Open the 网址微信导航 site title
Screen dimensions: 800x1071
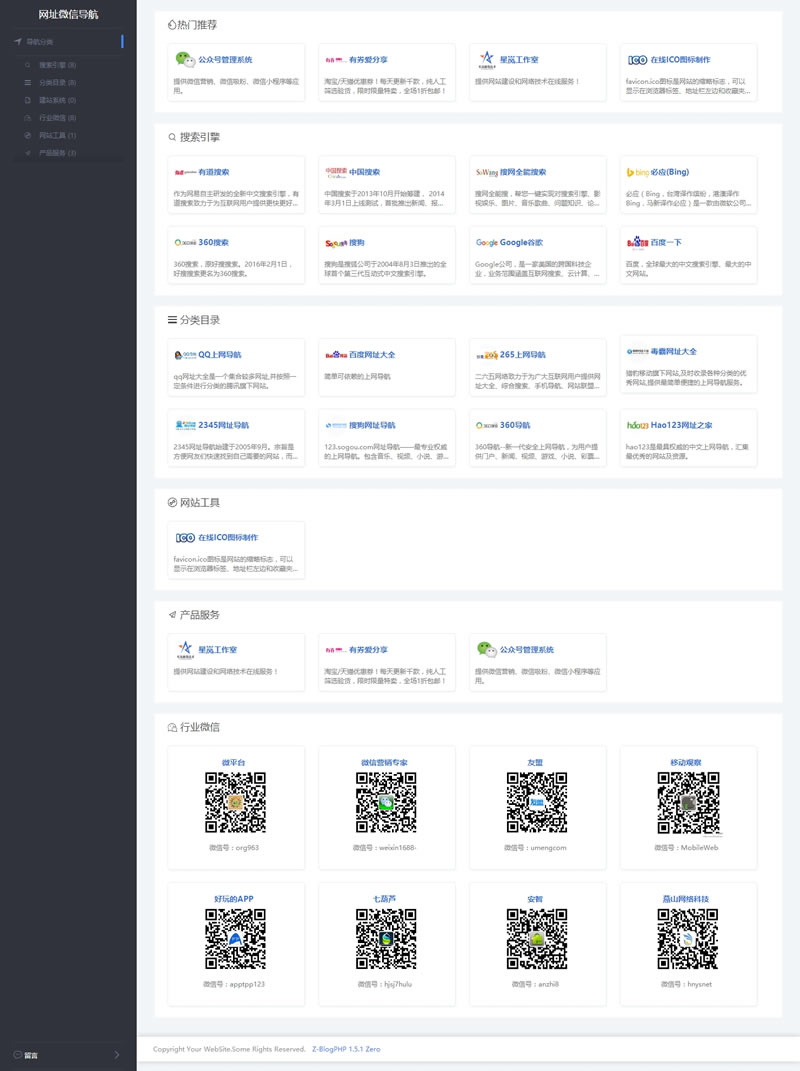(x=68, y=14)
